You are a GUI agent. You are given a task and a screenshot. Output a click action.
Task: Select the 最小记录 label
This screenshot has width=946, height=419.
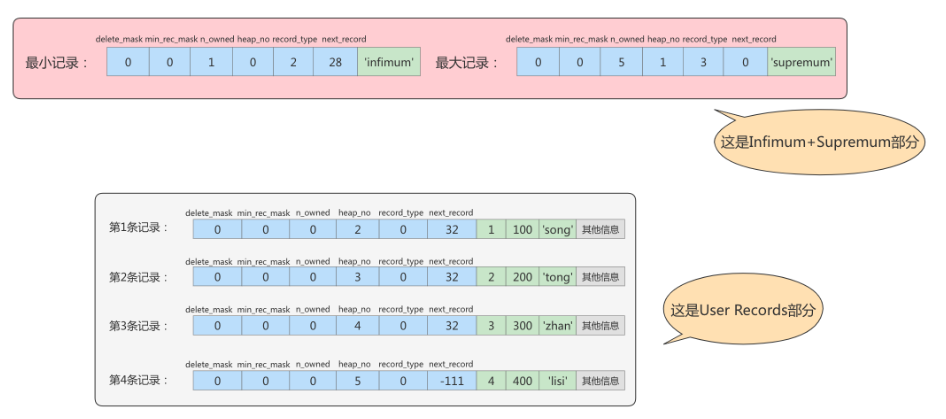tap(57, 63)
